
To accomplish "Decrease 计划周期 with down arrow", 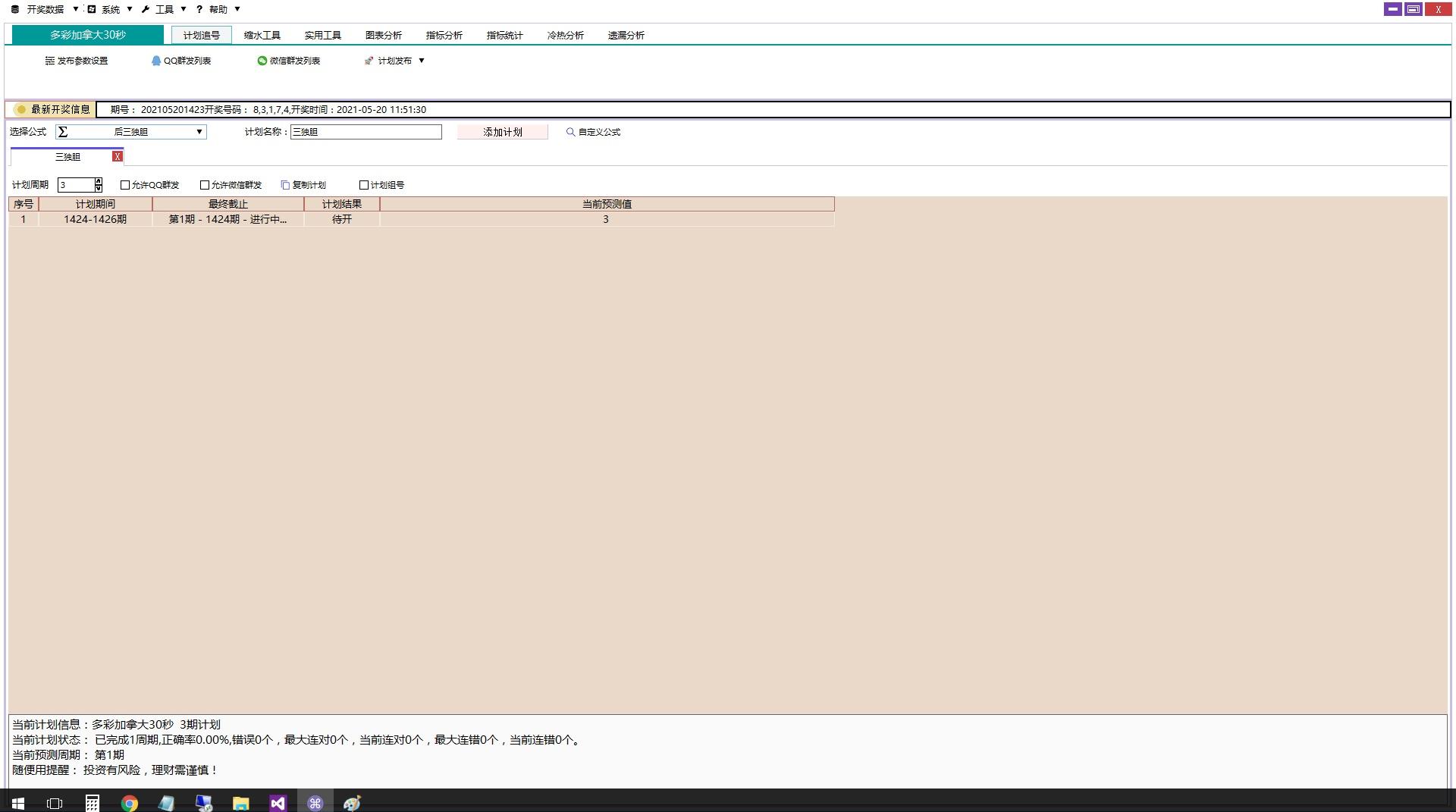I will [x=99, y=188].
